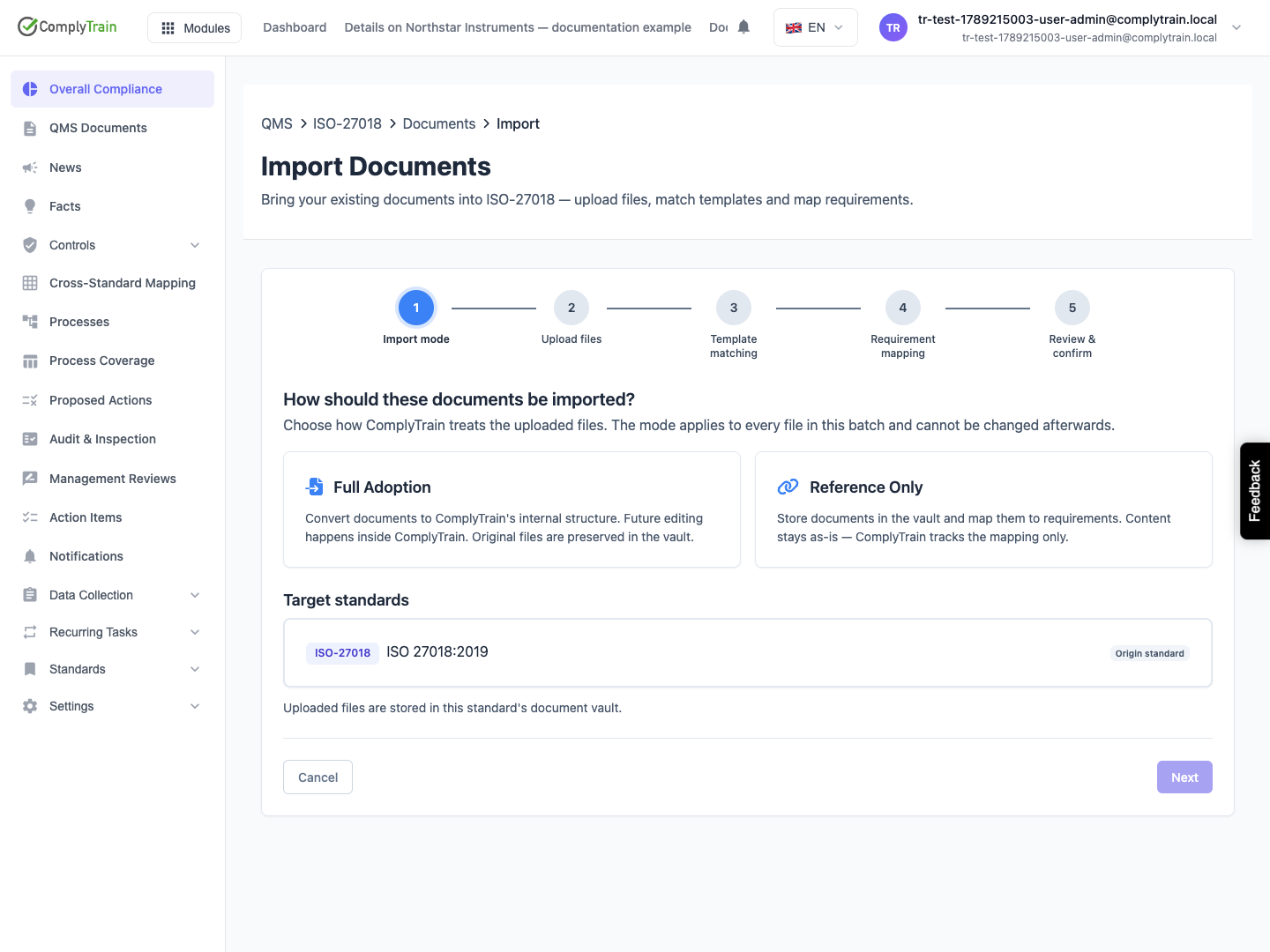Click Action Items checklist icon
This screenshot has width=1270, height=952.
30,517
